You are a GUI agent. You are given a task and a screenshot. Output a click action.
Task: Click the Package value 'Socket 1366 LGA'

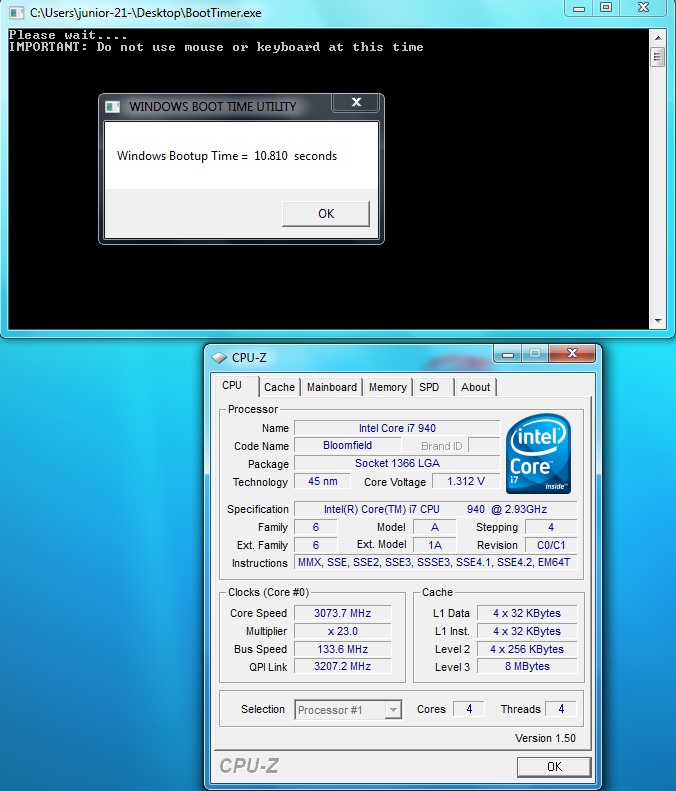tap(397, 464)
